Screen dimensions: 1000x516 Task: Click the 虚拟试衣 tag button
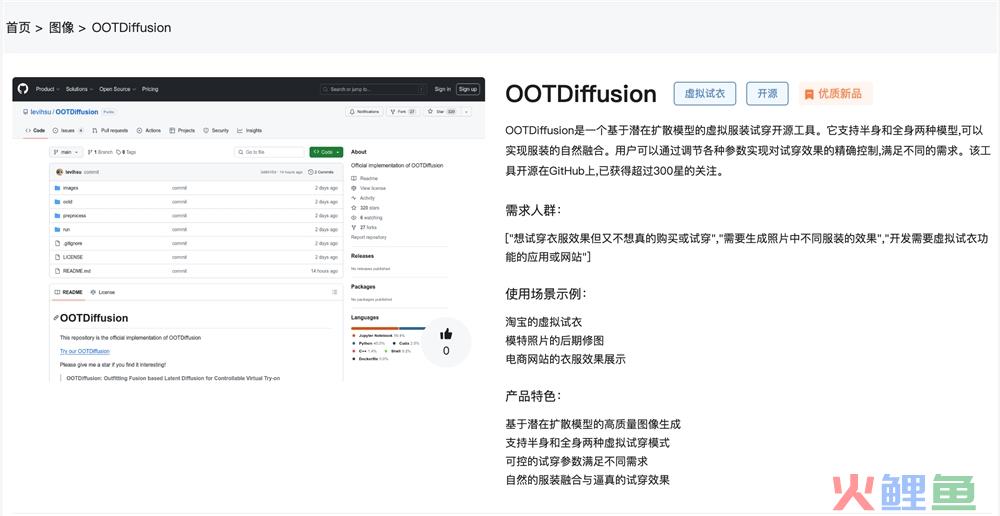pyautogui.click(x=705, y=94)
